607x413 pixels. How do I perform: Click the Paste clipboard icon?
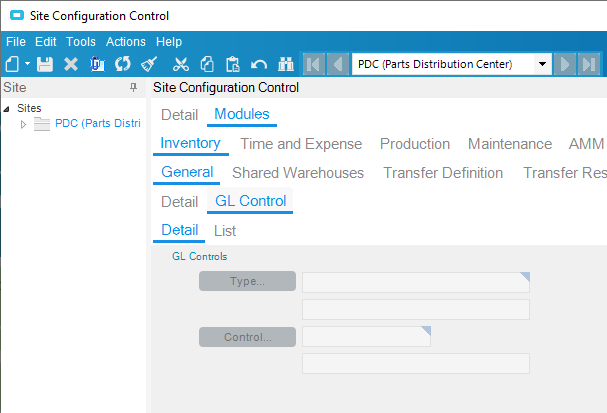click(x=233, y=64)
